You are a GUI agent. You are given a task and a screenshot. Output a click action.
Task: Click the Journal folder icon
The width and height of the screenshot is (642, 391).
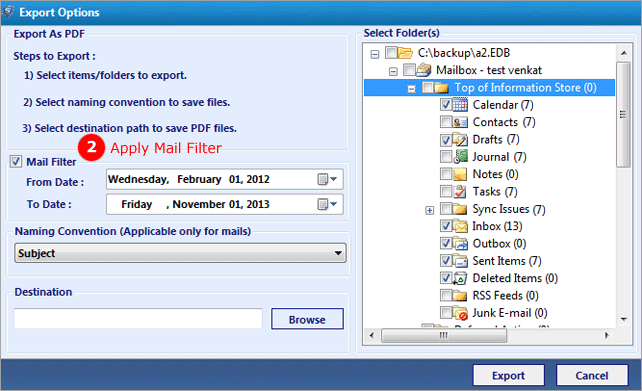(x=460, y=157)
